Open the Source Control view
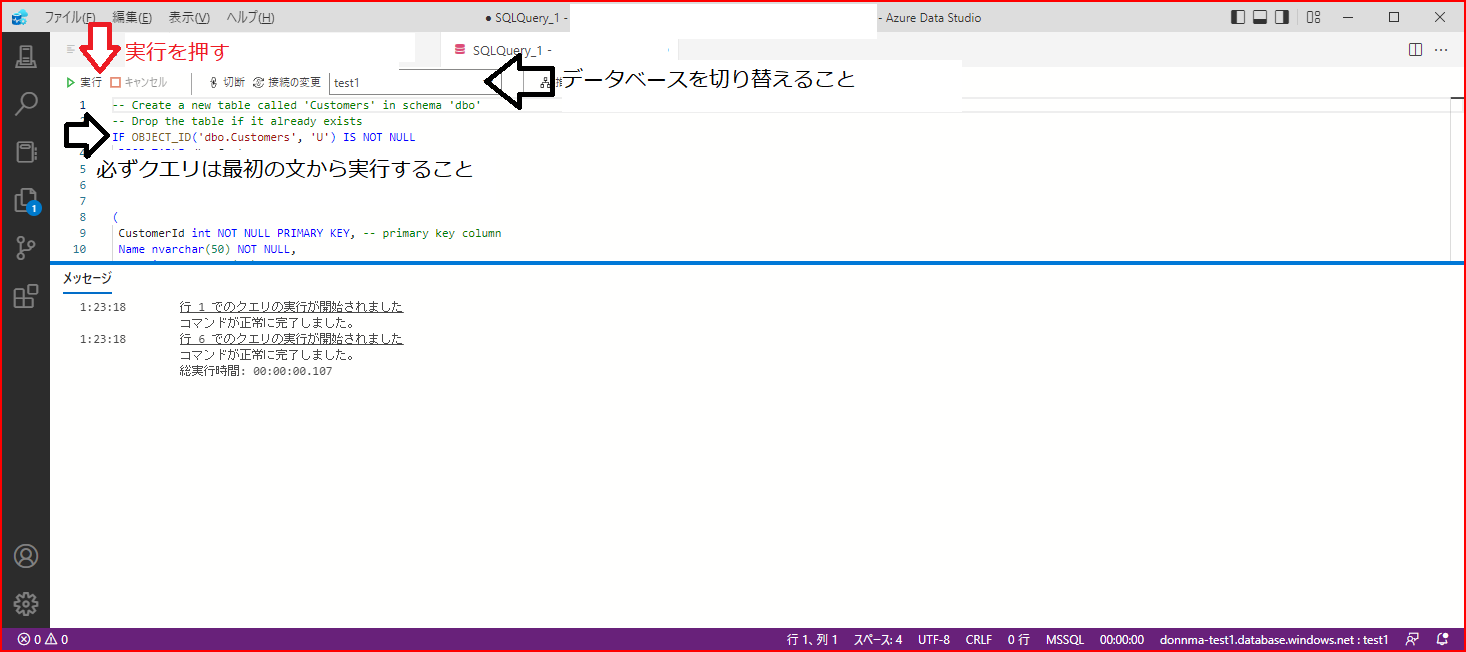This screenshot has height=652, width=1466. click(26, 249)
